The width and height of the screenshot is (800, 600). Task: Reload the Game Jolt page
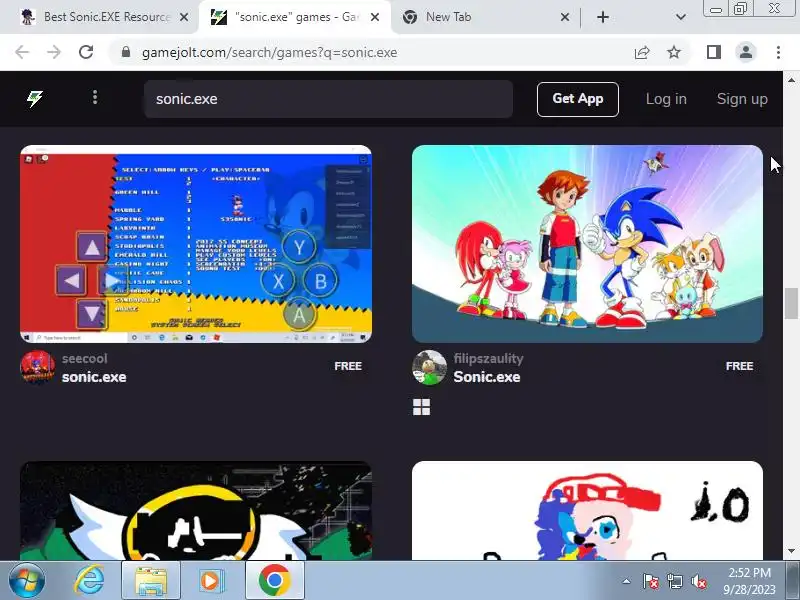point(86,52)
